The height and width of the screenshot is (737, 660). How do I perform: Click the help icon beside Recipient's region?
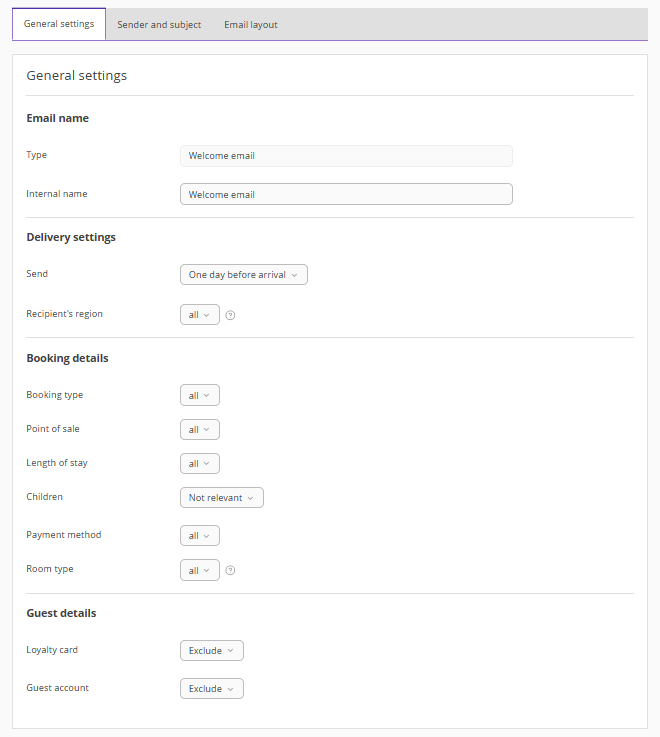[230, 315]
